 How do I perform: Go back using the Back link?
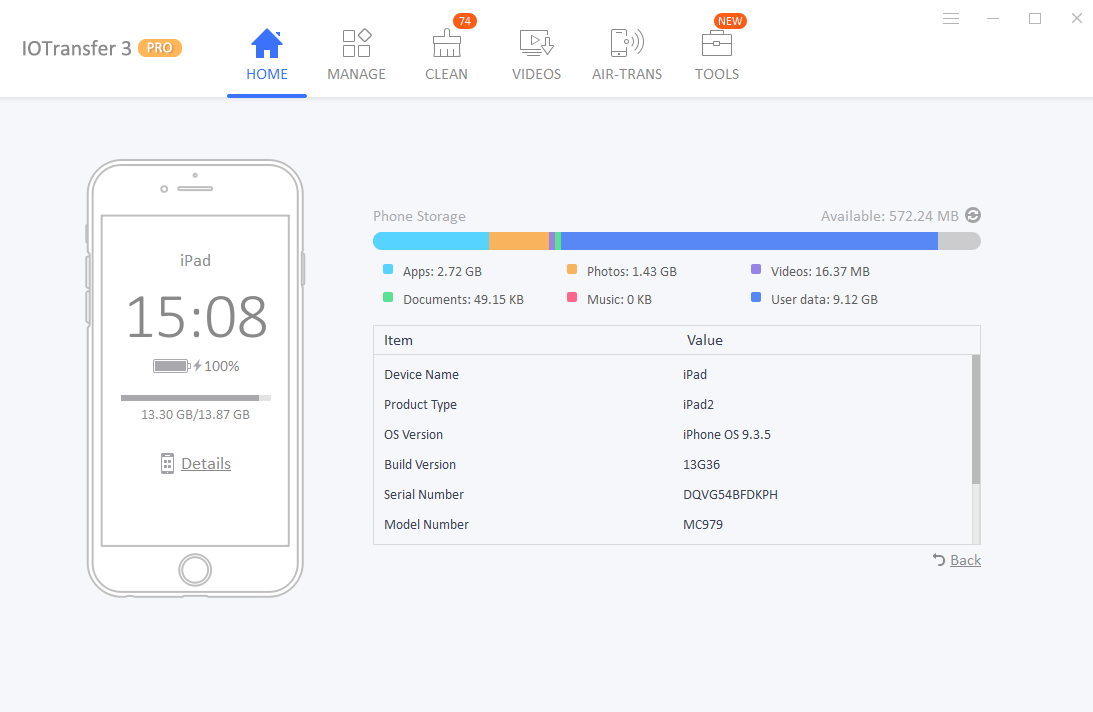(964, 560)
